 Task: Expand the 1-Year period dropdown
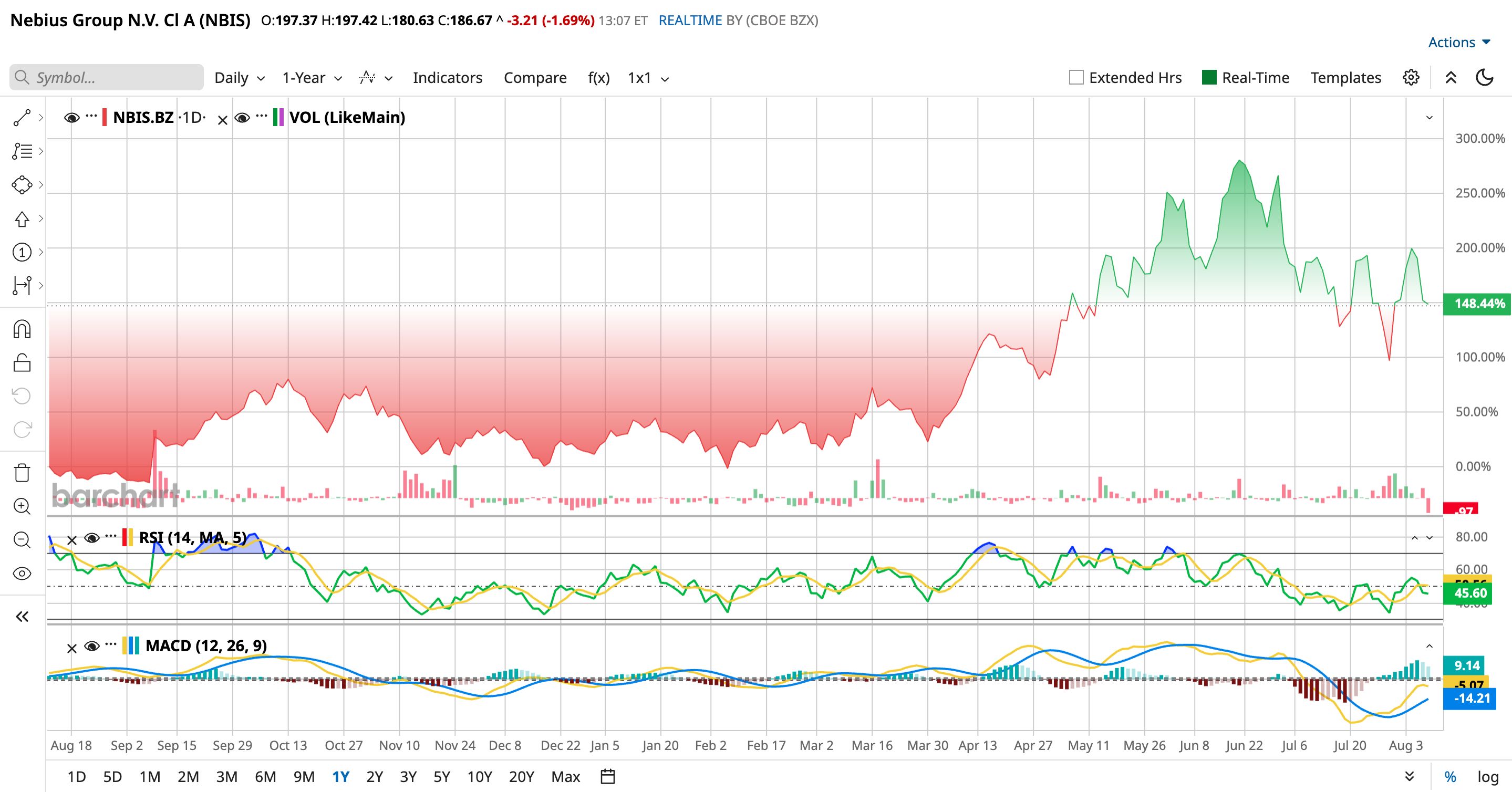(x=312, y=78)
